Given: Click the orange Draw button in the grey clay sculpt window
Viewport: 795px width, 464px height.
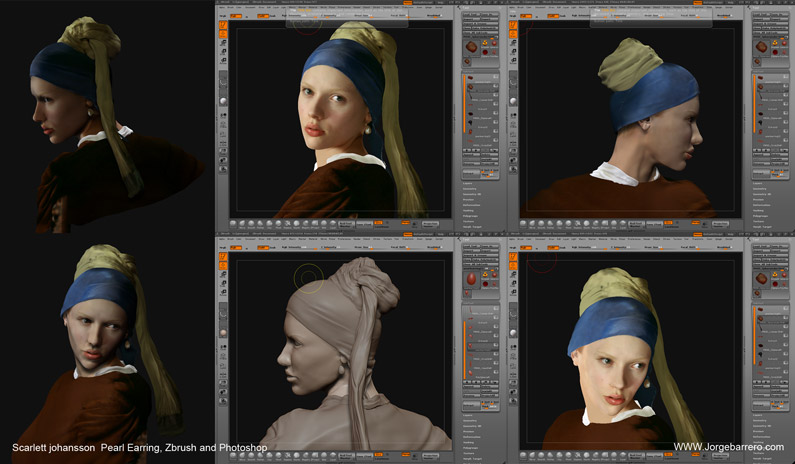Looking at the screenshot, I should [x=223, y=265].
